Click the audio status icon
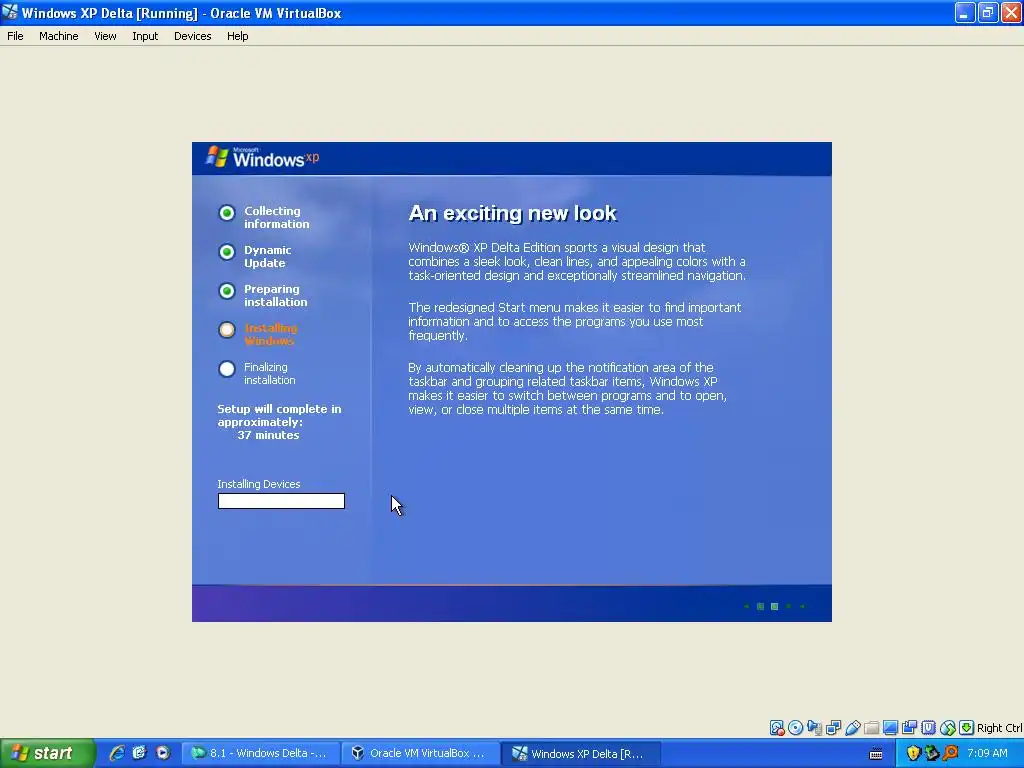This screenshot has height=768, width=1024. pos(814,728)
